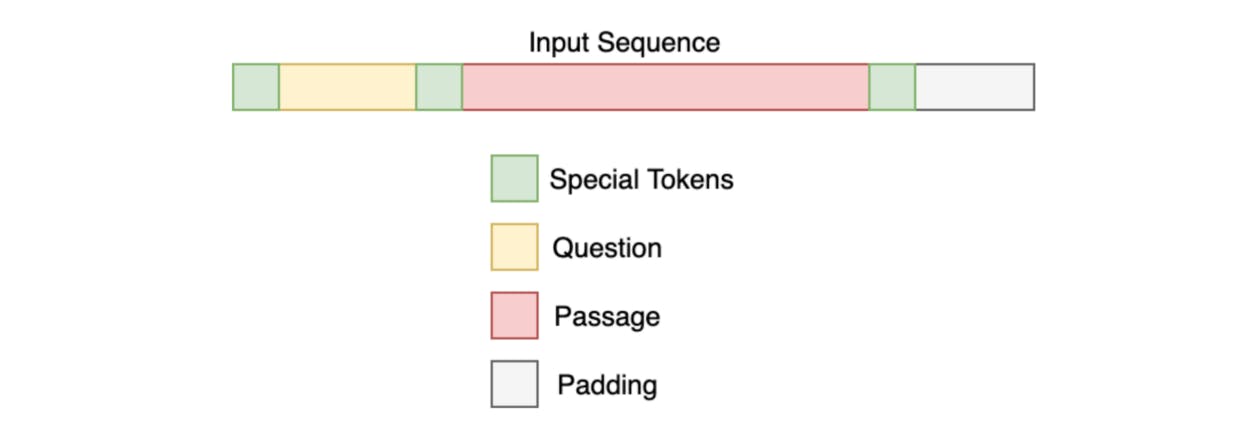Click the middle of the red passage bar
Viewport: 1260px width, 425px height.
[x=665, y=87]
